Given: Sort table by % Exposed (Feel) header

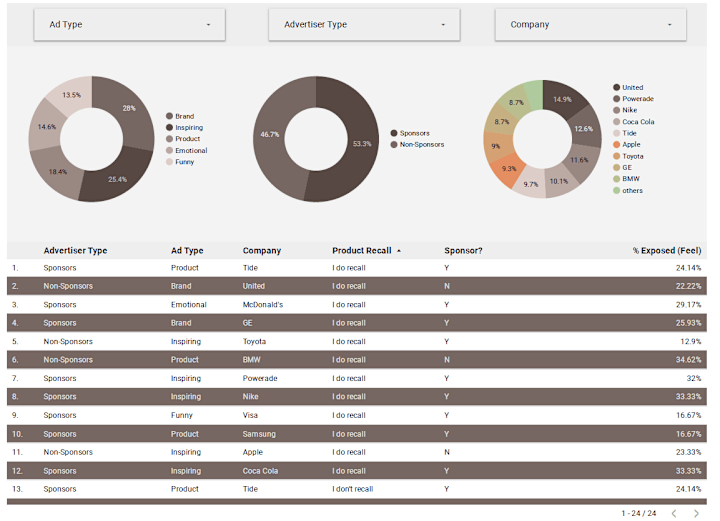Looking at the screenshot, I should (x=667, y=251).
